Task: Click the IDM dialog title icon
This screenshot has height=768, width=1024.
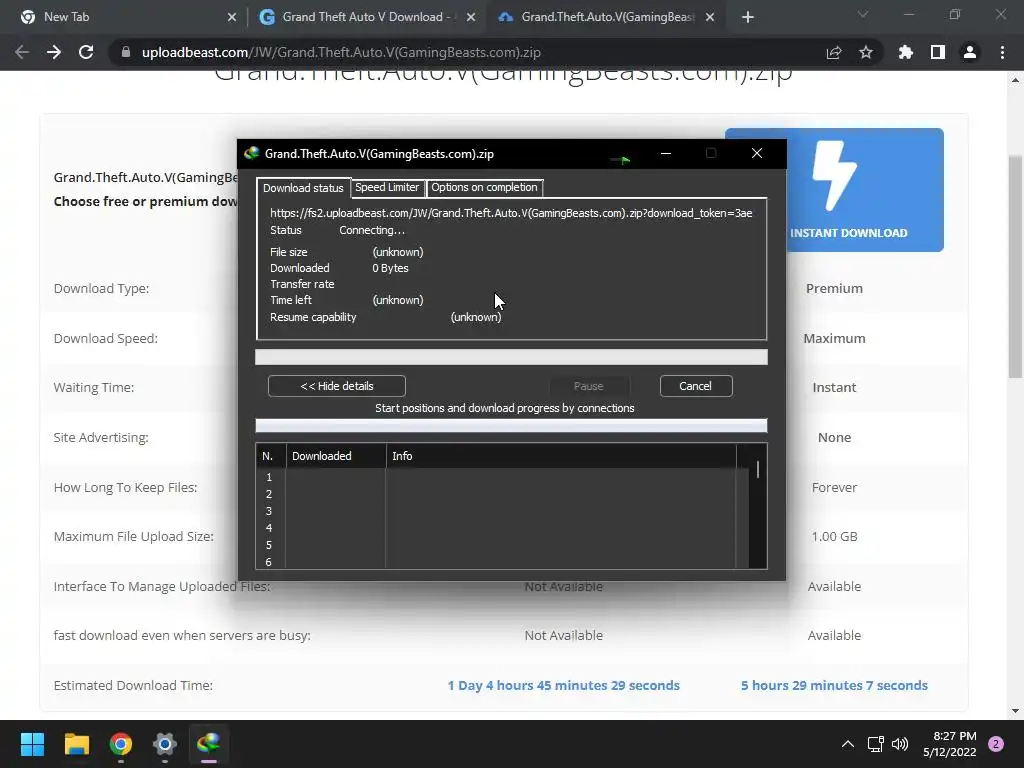Action: pyautogui.click(x=251, y=153)
